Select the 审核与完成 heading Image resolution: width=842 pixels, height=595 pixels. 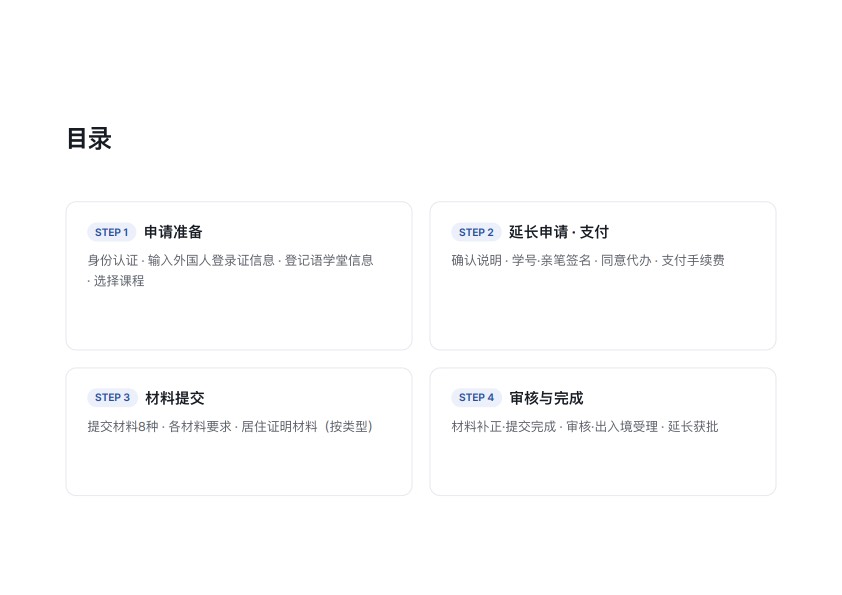(x=546, y=398)
